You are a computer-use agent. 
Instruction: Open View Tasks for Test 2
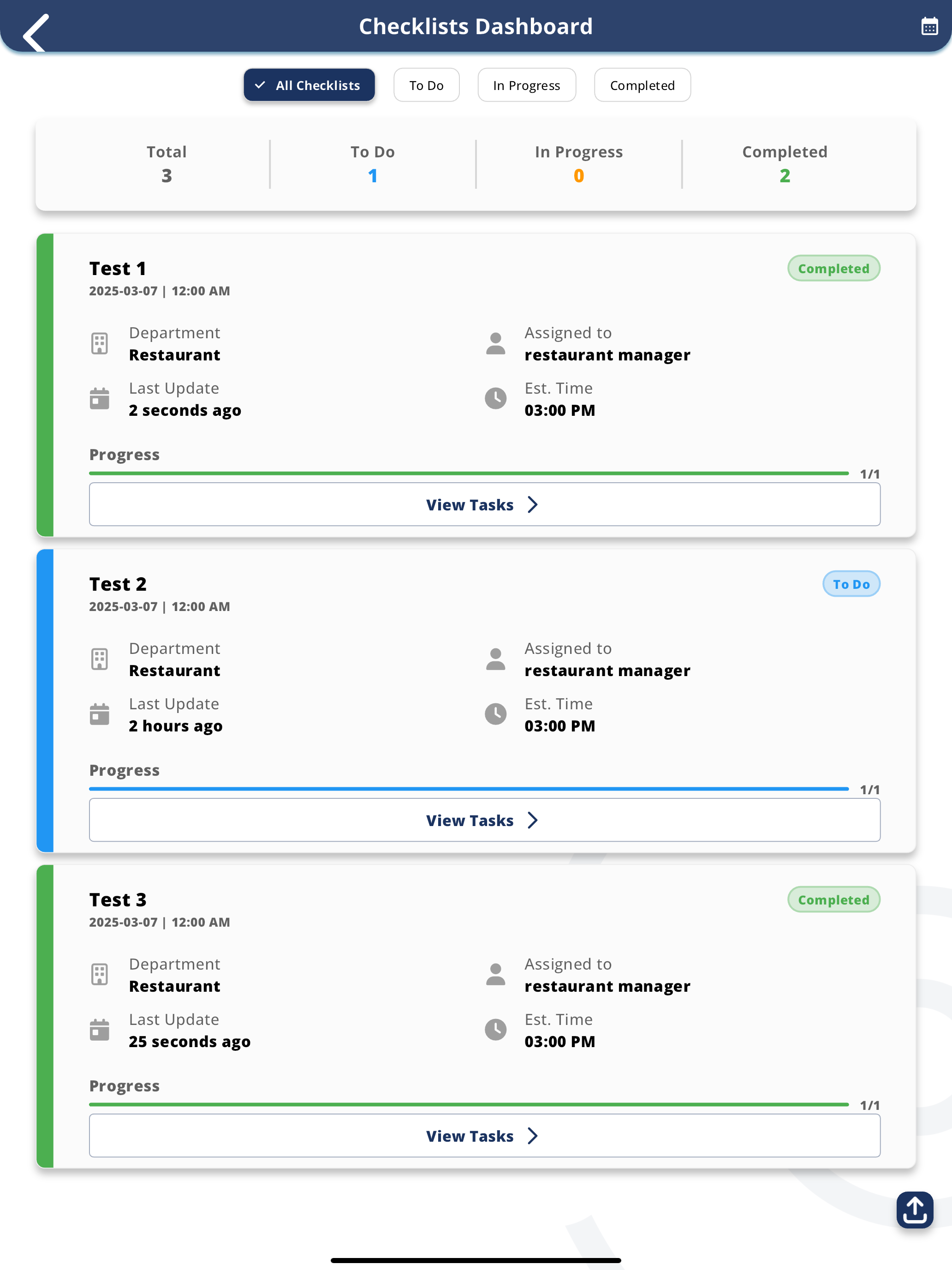(484, 821)
